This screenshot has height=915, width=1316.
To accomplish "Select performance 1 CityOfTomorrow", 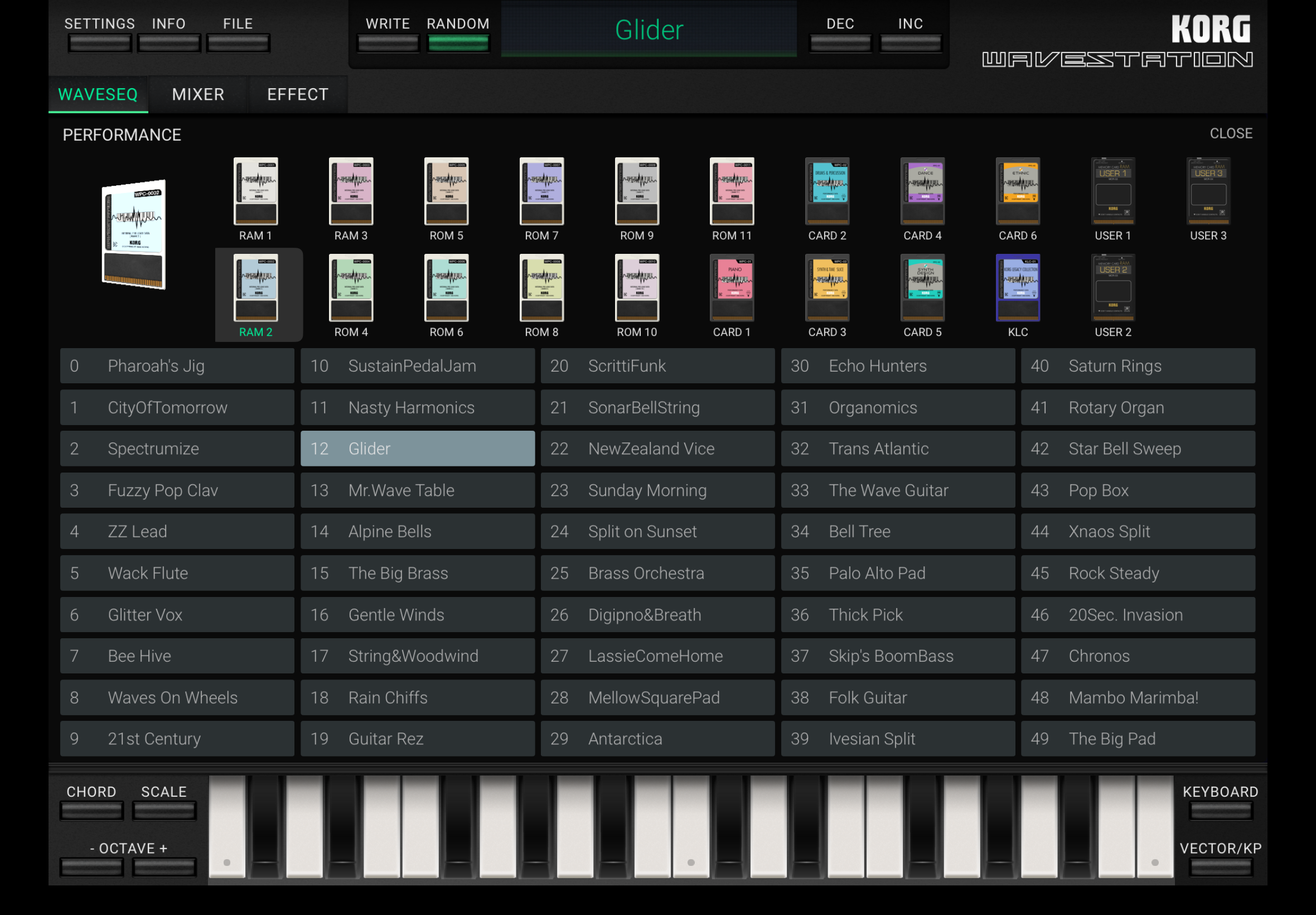I will click(x=177, y=408).
